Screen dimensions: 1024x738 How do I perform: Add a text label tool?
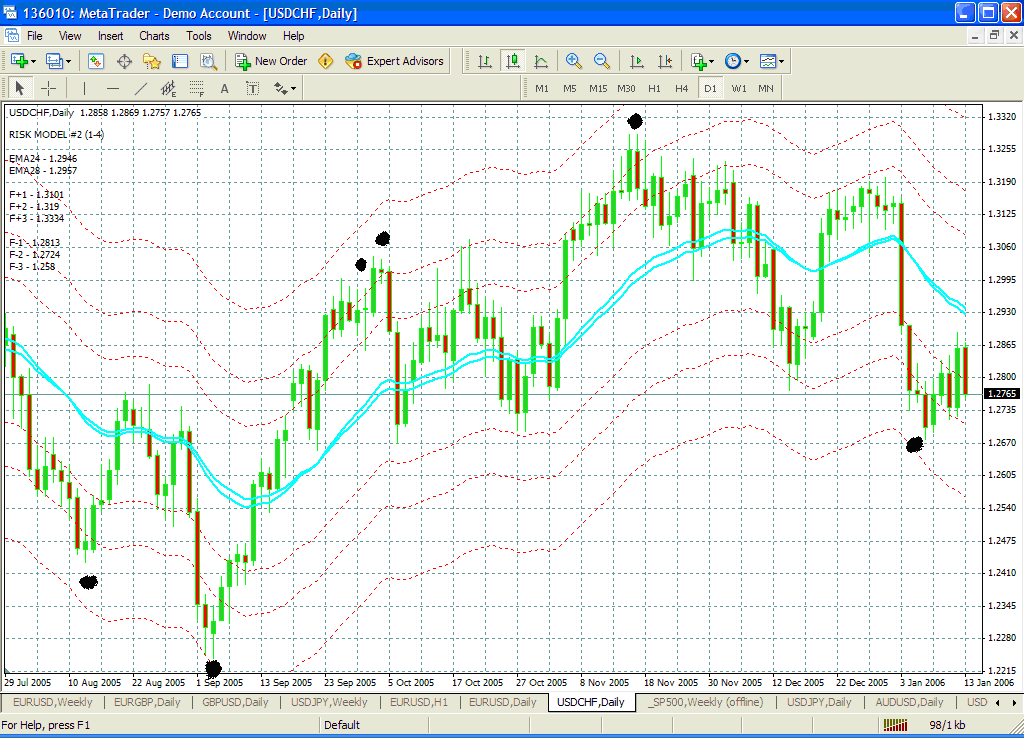pos(225,88)
